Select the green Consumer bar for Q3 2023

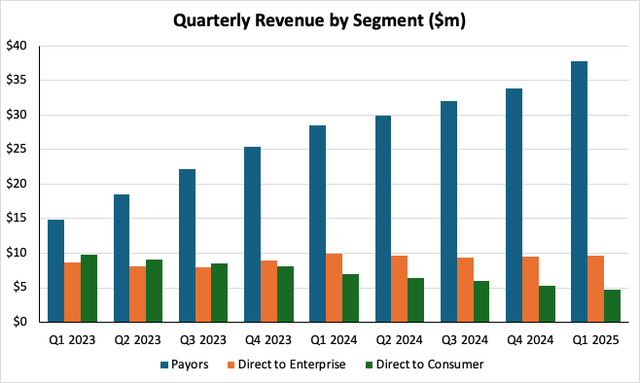(220, 293)
